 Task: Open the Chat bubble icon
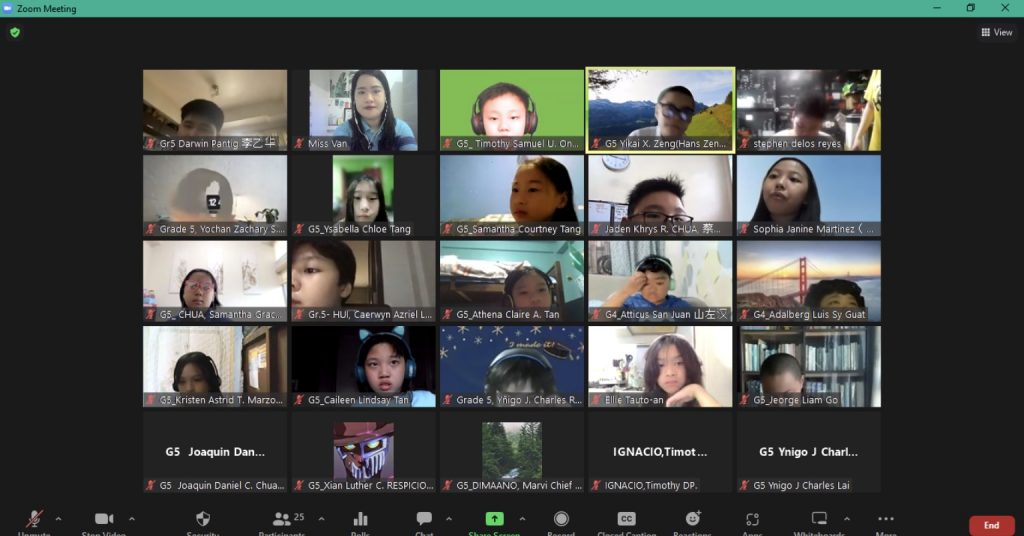tap(424, 519)
